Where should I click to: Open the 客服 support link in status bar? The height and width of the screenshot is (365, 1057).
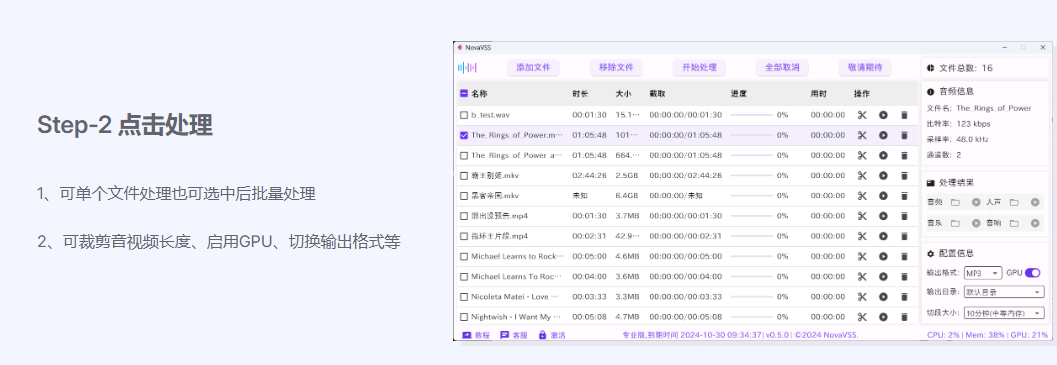point(514,335)
